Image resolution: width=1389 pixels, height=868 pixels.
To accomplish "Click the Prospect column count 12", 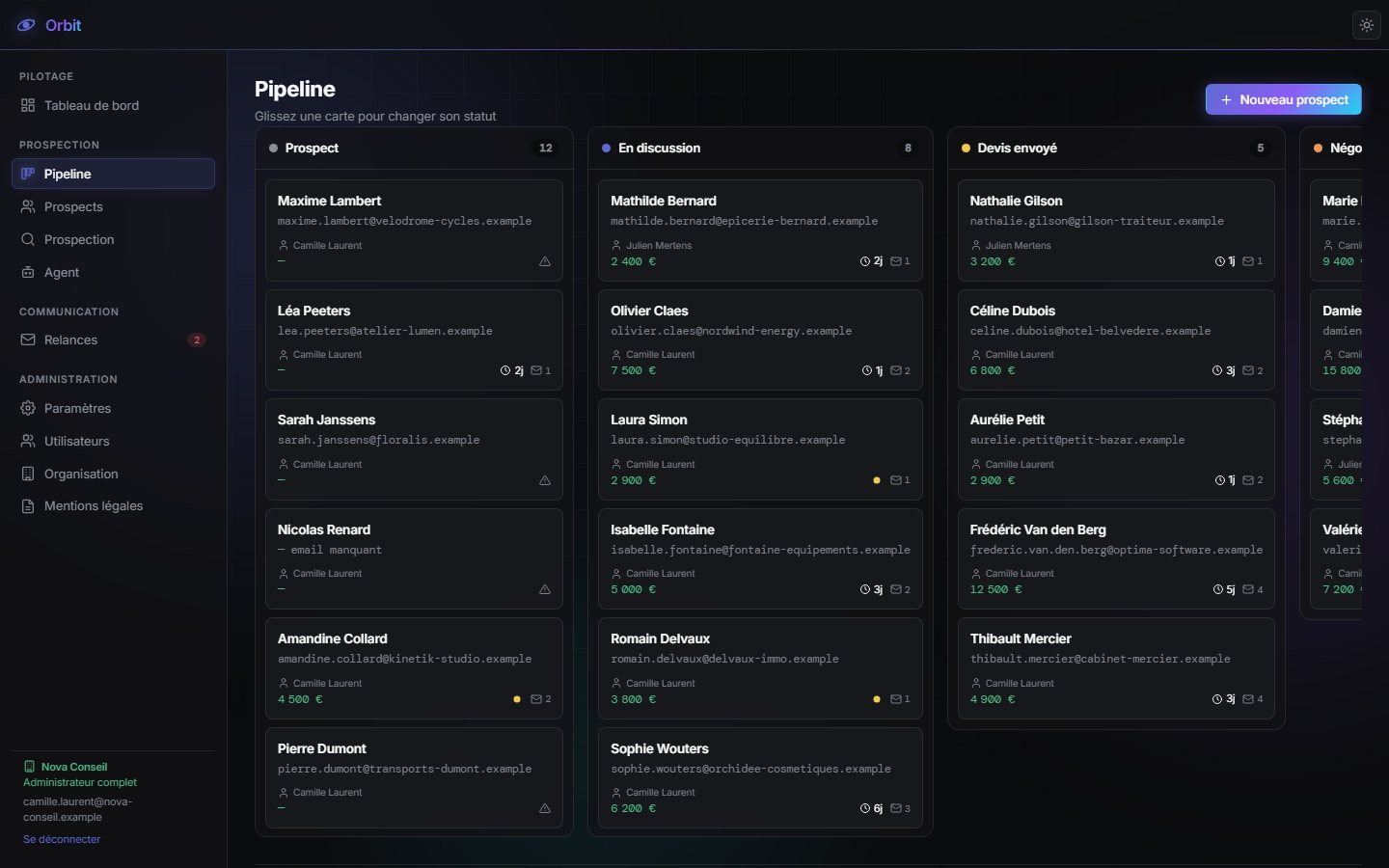I will (x=546, y=148).
